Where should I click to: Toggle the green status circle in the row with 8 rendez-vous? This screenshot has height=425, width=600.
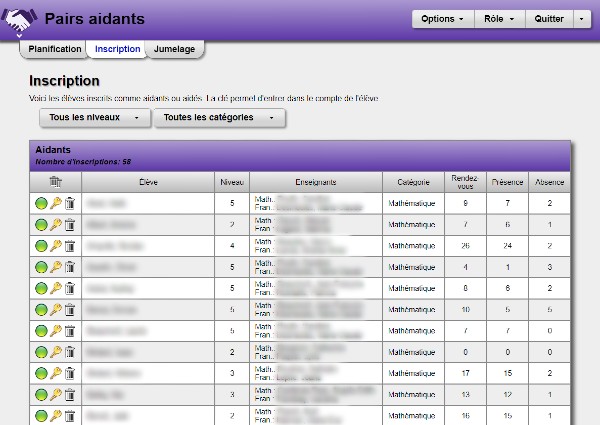click(x=41, y=288)
